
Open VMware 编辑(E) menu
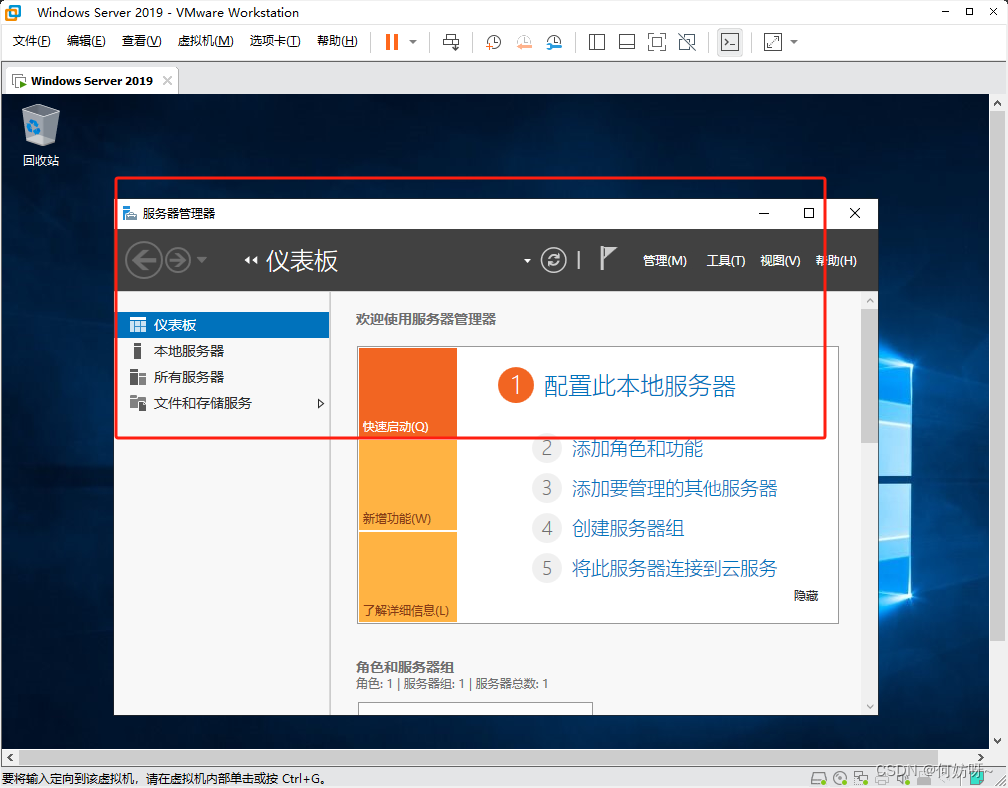[86, 41]
